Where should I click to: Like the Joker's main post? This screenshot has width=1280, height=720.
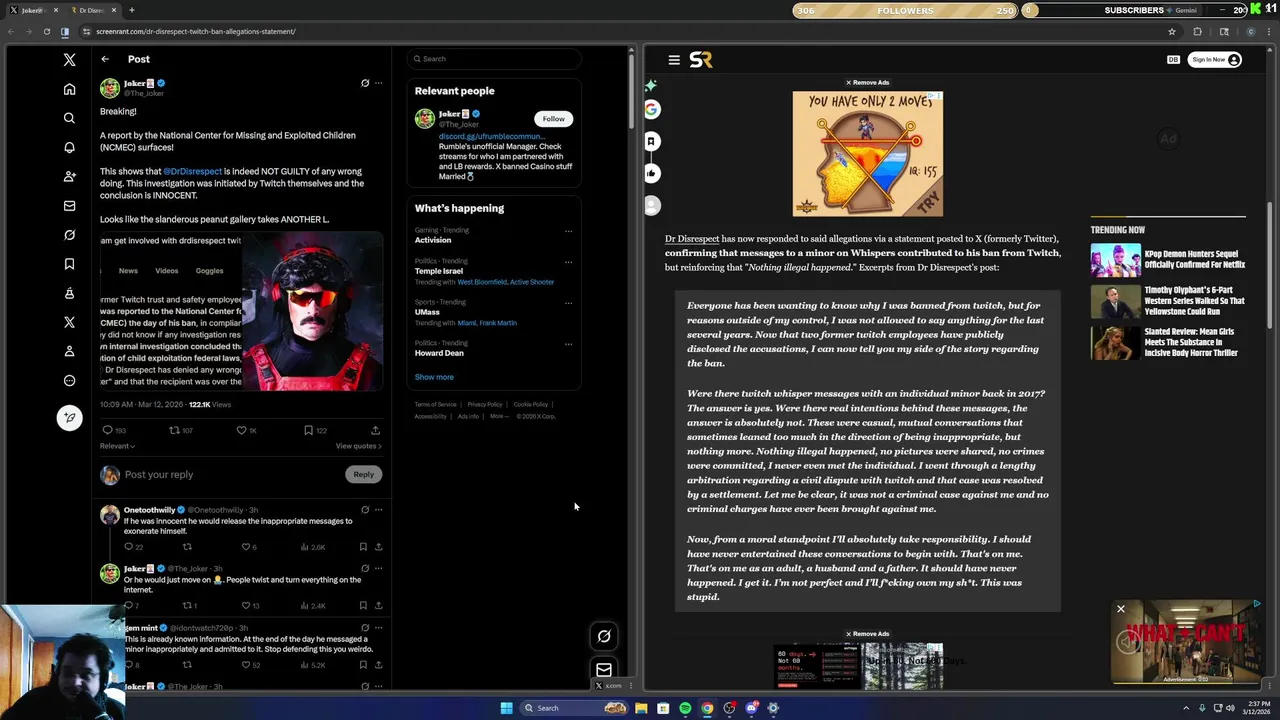pos(241,430)
